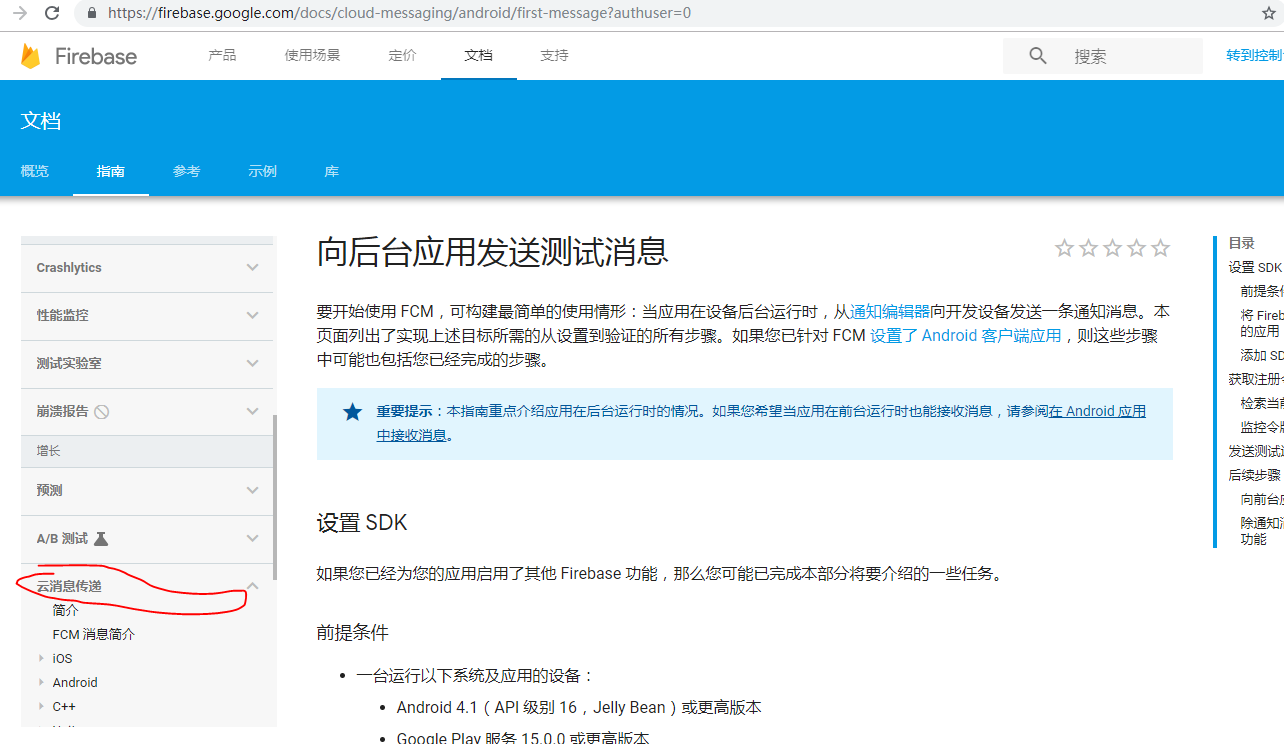Open 设置了 Android 客户端应用 link
Image resolution: width=1284 pixels, height=744 pixels.
pos(966,336)
